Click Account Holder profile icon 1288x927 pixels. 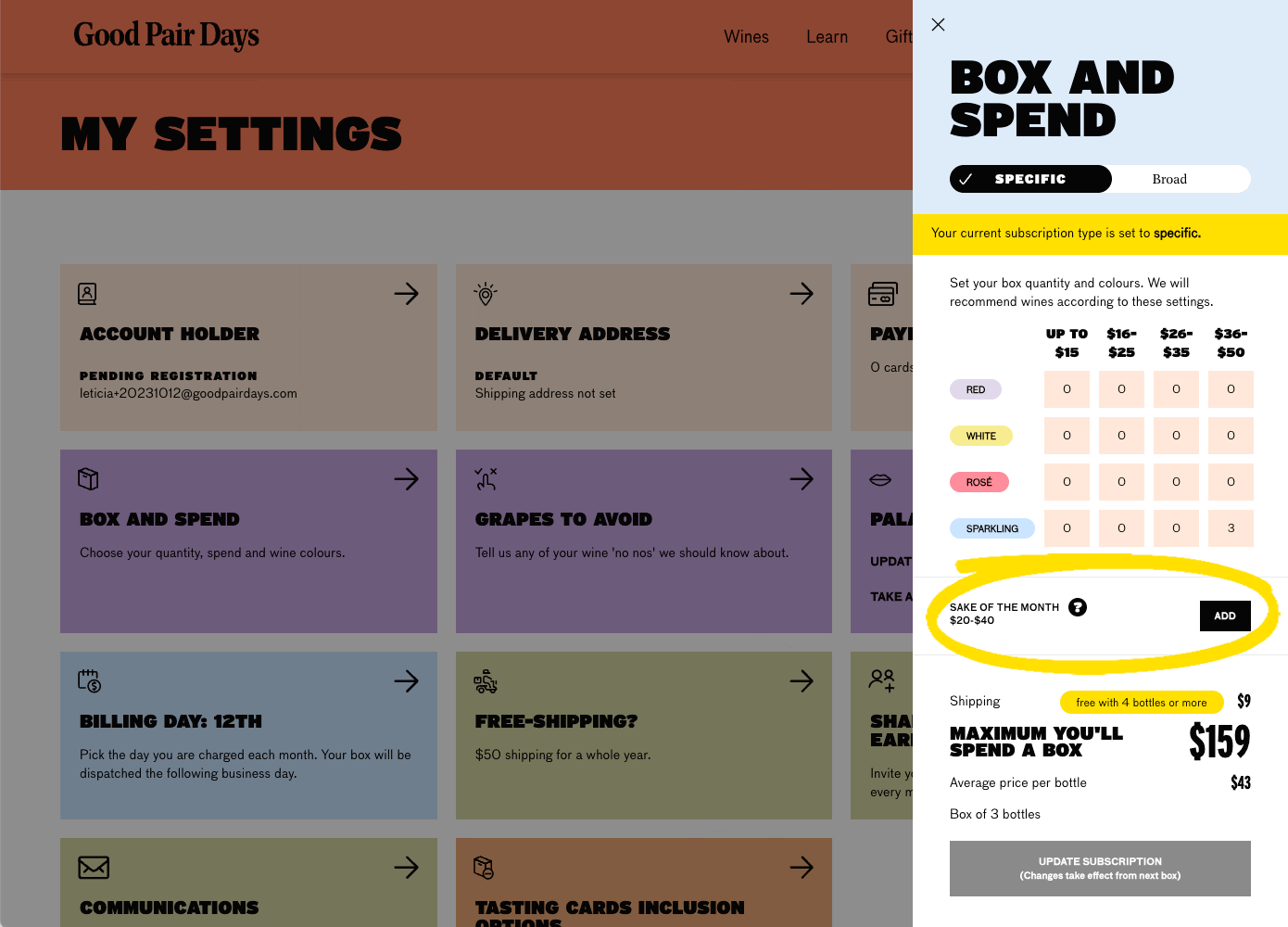click(x=87, y=294)
